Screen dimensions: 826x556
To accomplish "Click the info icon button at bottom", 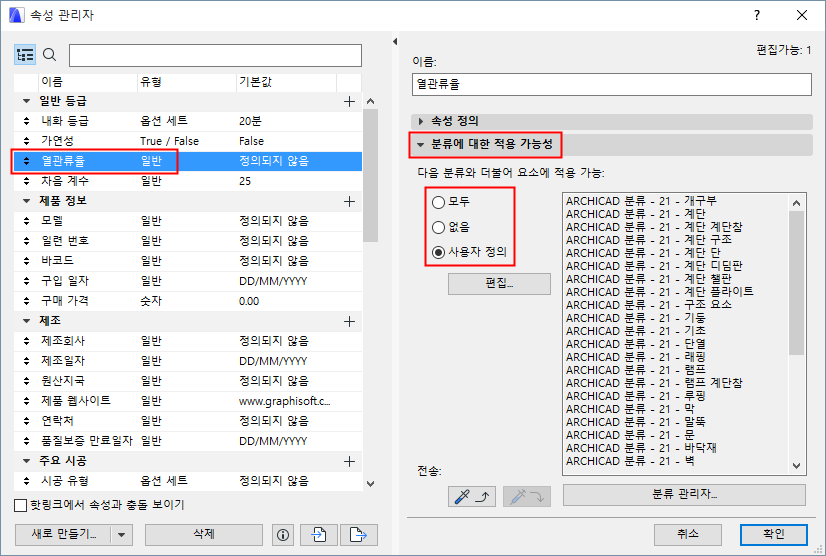I will click(x=283, y=535).
